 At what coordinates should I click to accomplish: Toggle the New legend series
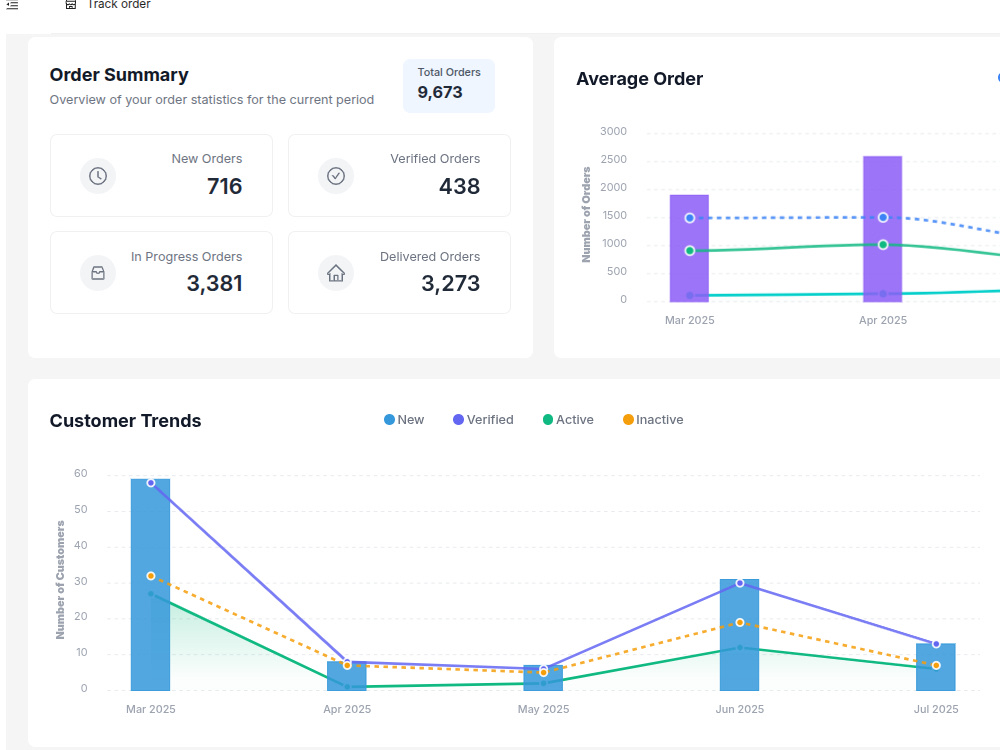(x=404, y=420)
